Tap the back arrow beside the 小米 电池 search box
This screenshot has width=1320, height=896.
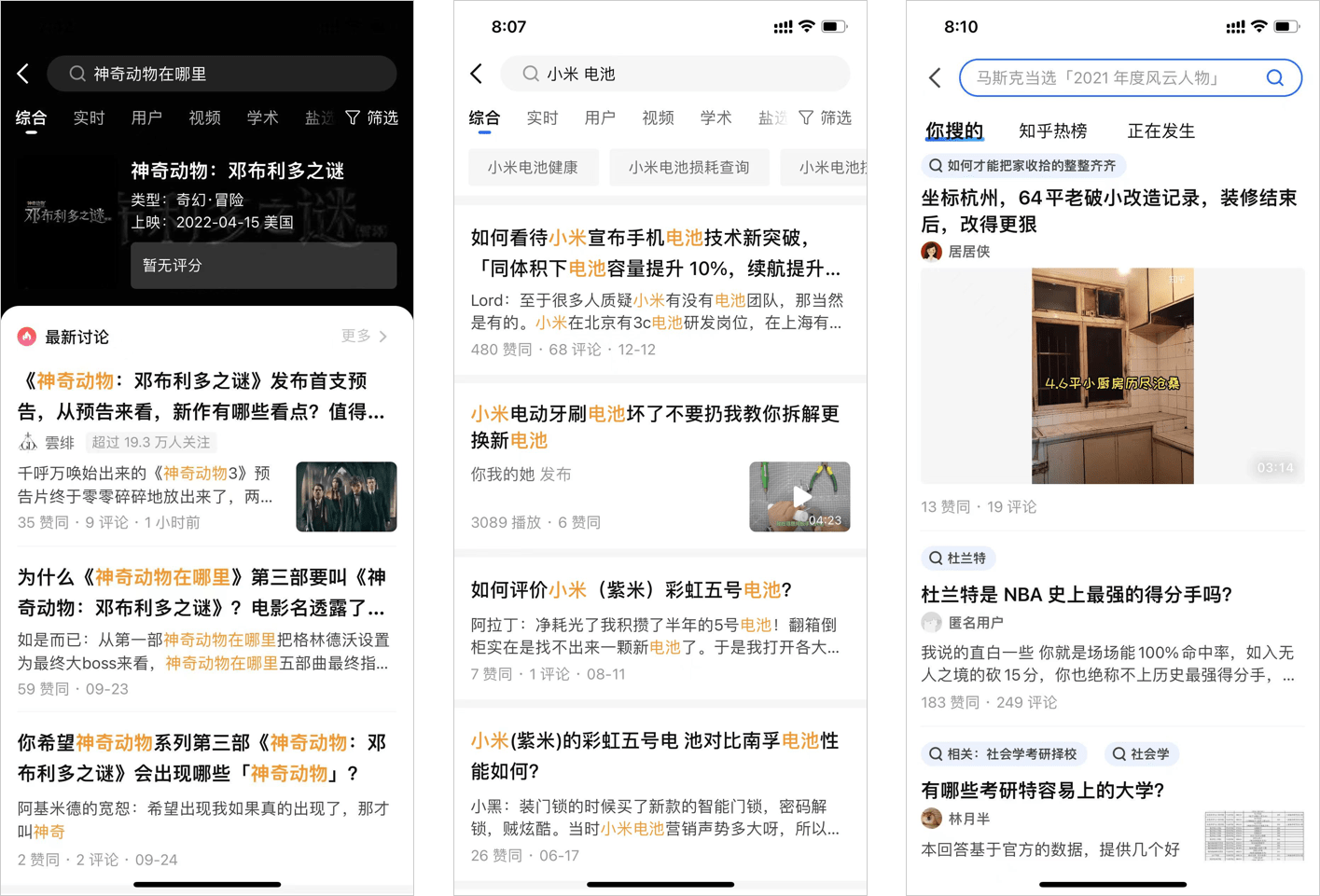tap(477, 74)
